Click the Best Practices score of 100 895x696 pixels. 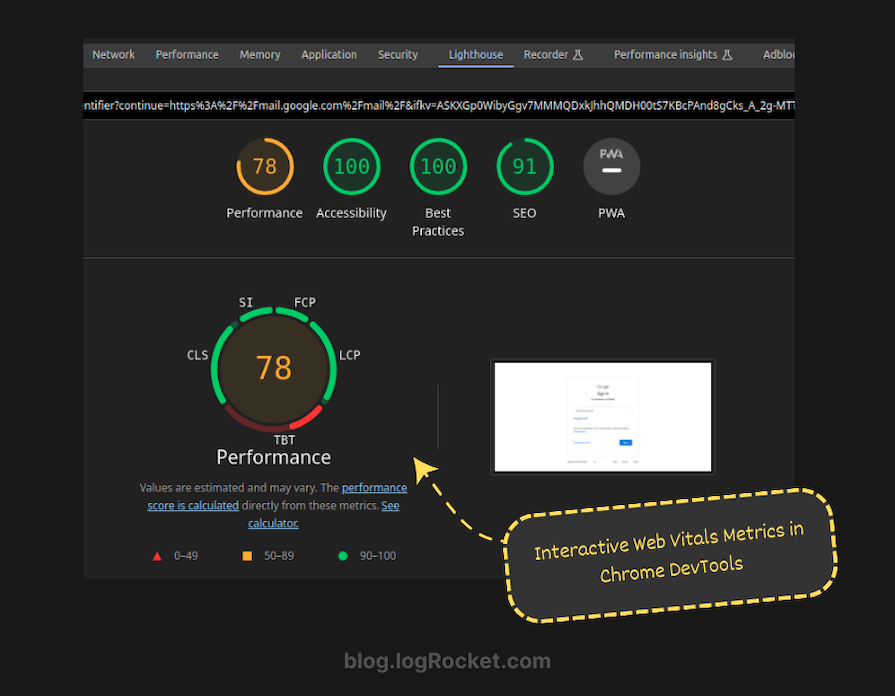point(438,166)
